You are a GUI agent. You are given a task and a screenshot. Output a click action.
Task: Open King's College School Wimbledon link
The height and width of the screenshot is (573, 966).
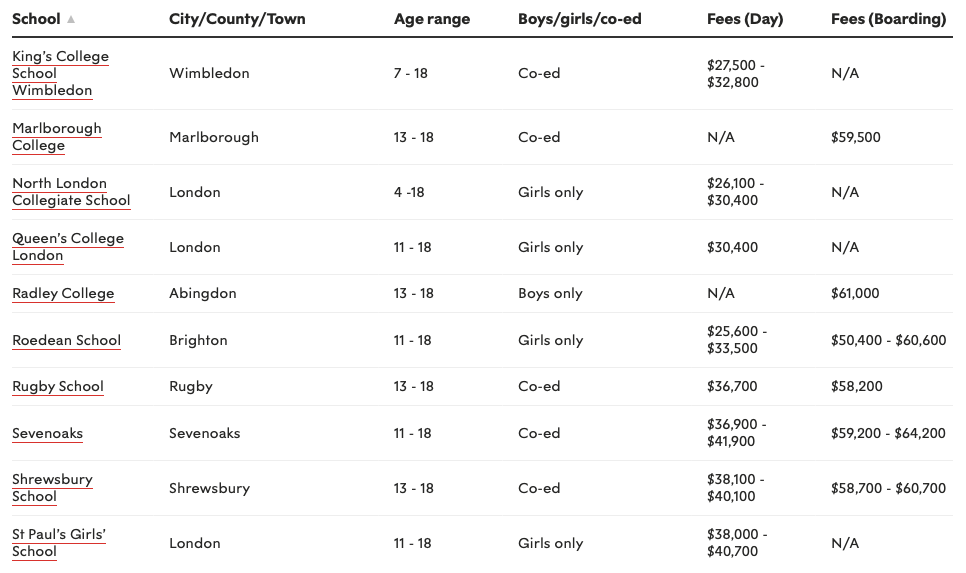(x=60, y=73)
